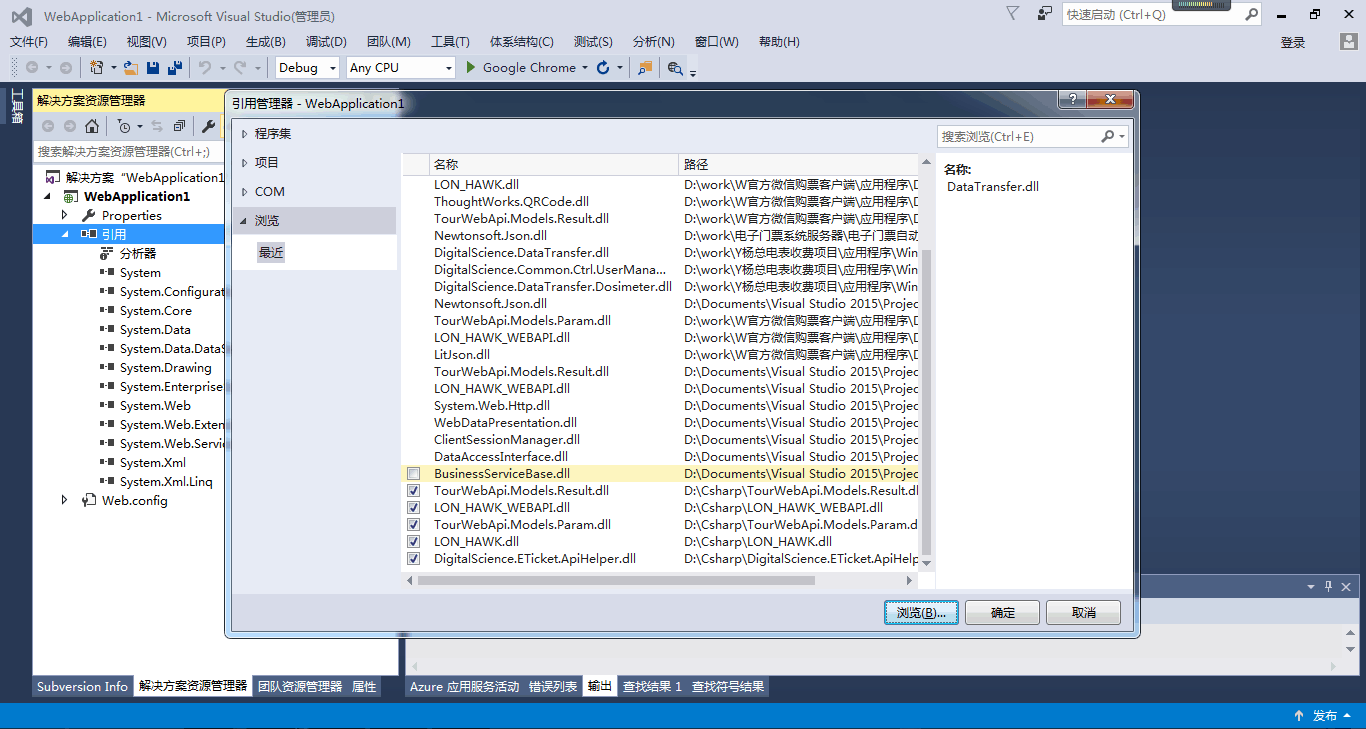This screenshot has height=729, width=1366.
Task: Open the Any CPU platform dropdown
Action: [x=400, y=68]
